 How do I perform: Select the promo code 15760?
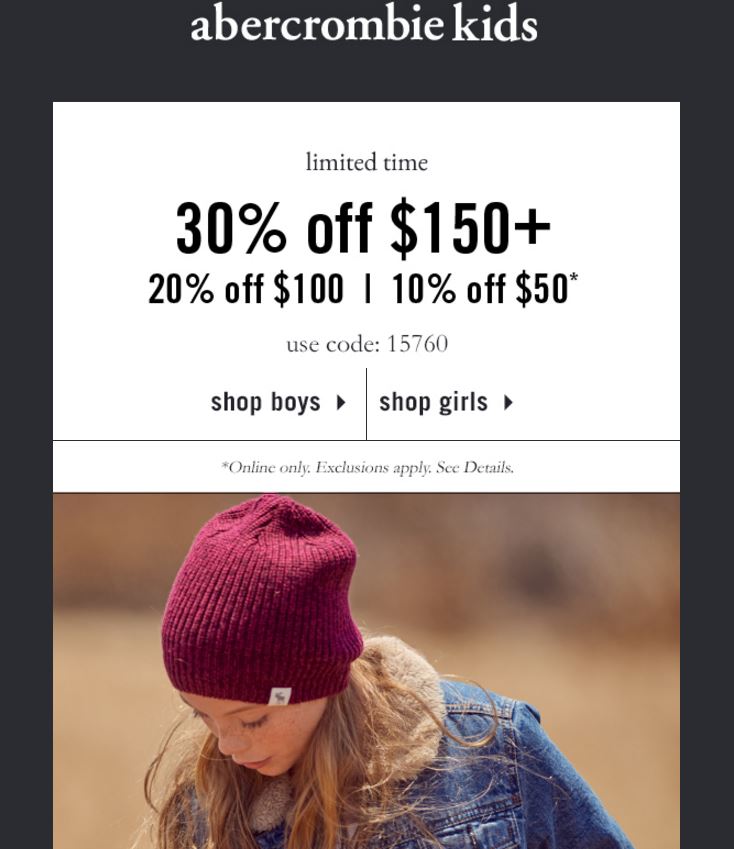pos(417,344)
